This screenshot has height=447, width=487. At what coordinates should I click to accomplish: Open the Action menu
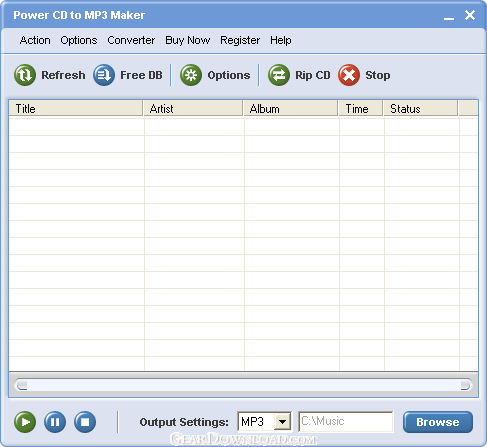[35, 40]
